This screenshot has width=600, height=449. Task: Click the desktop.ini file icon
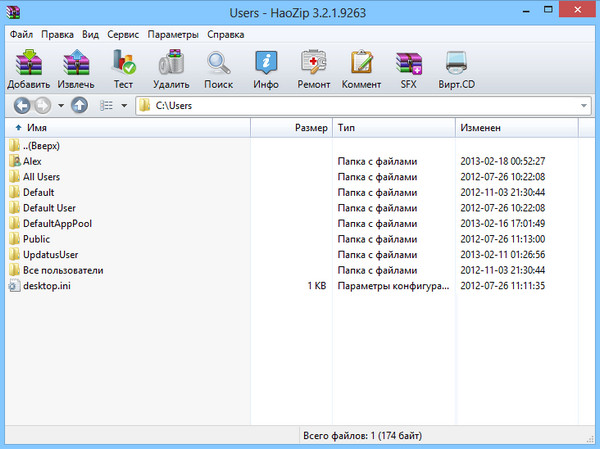pos(15,286)
